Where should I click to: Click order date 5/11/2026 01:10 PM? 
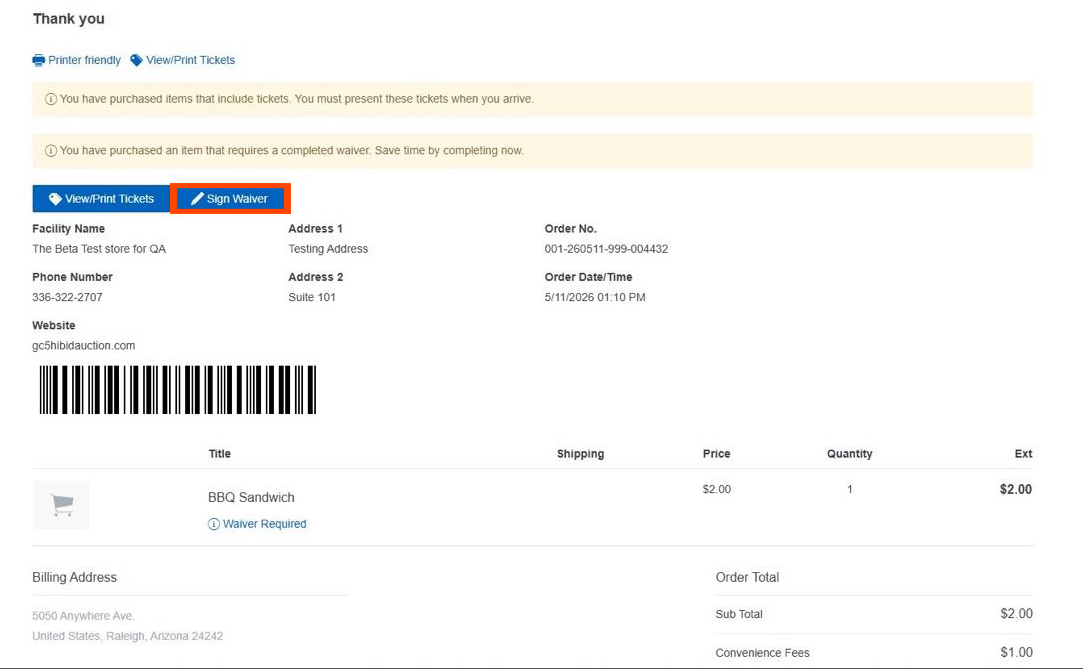(x=595, y=297)
